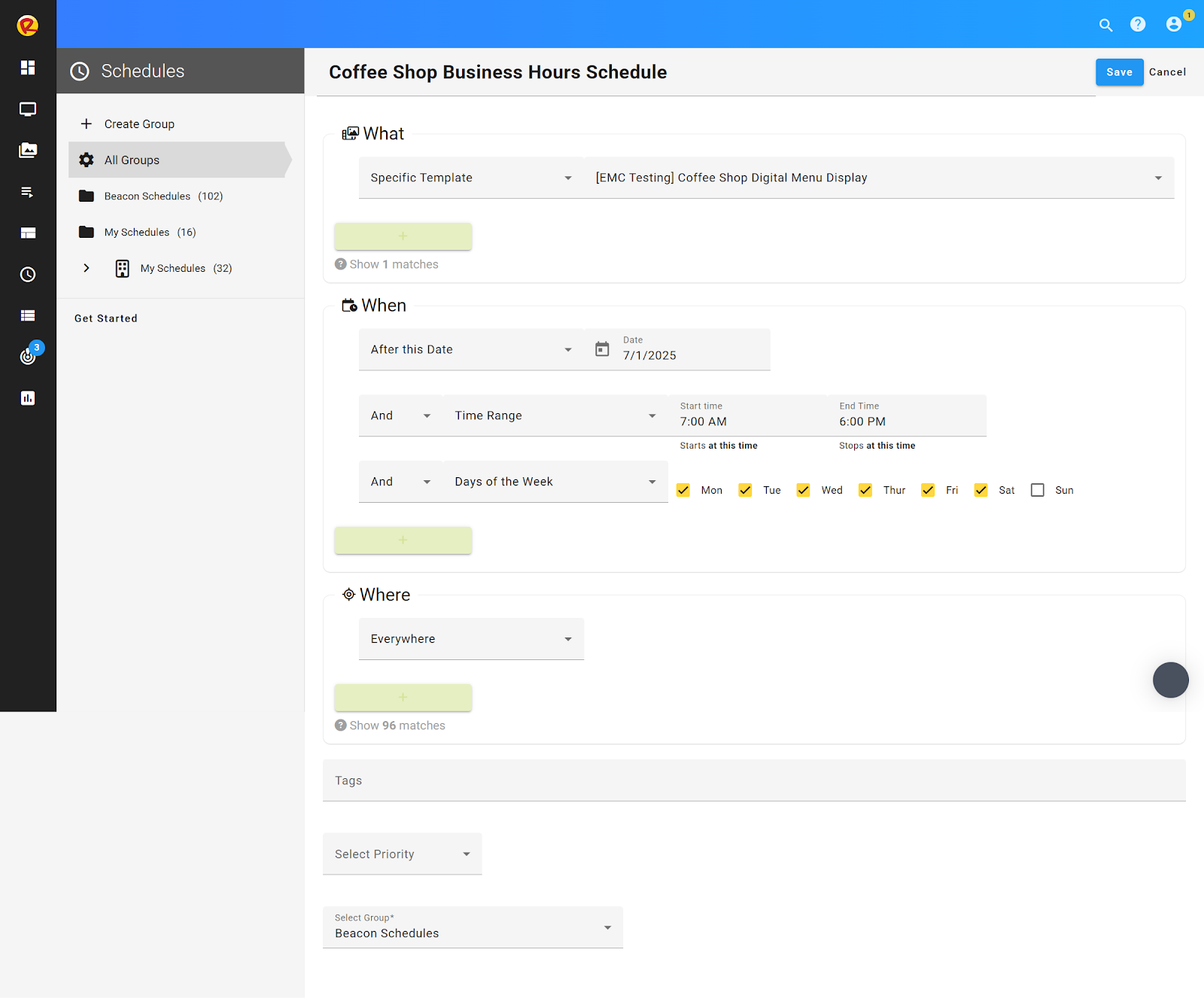Screen dimensions: 1204x998
Task: Expand the My Schedules (32) tree node
Action: (x=87, y=268)
